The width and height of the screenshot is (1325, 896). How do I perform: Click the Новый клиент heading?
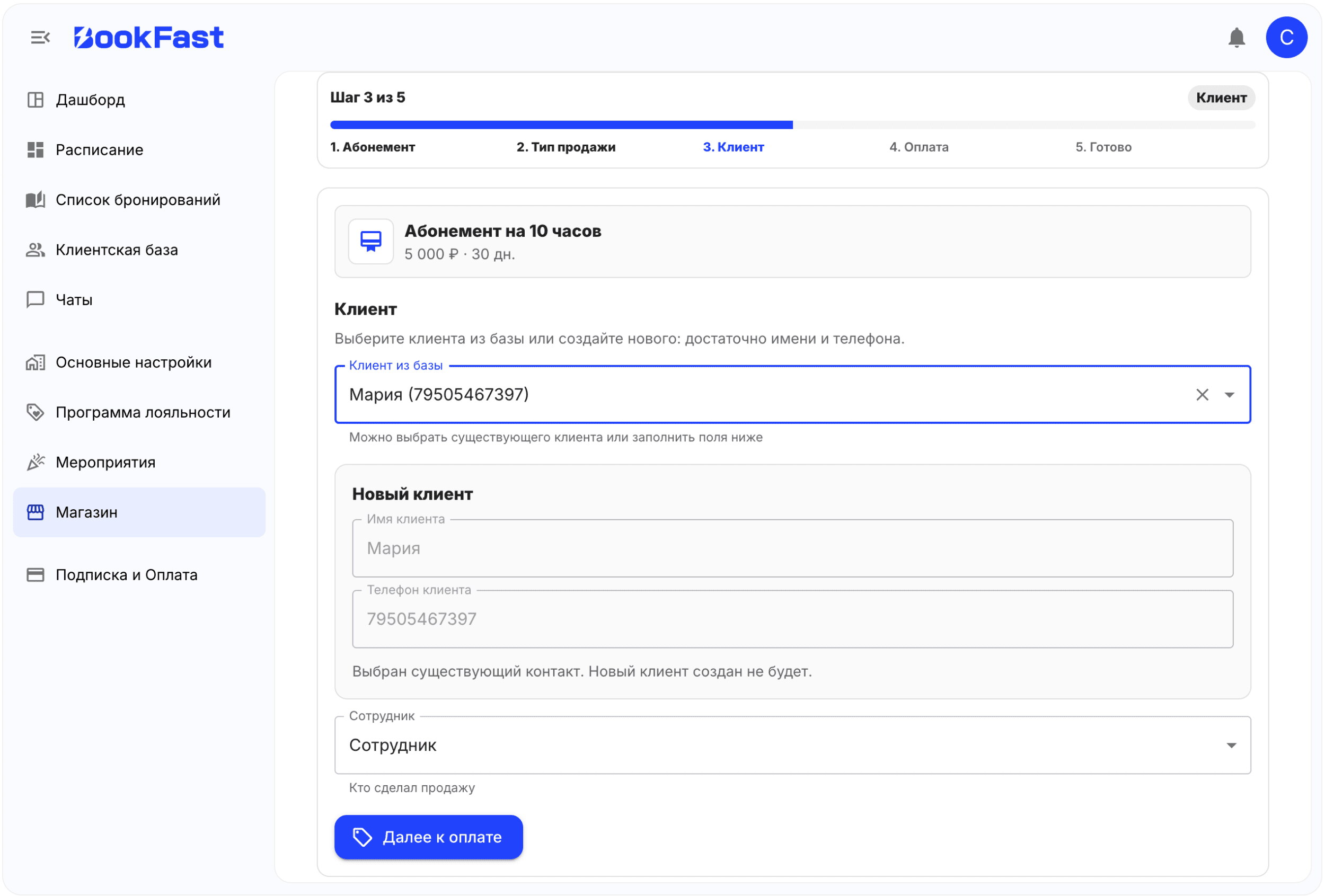click(x=412, y=494)
